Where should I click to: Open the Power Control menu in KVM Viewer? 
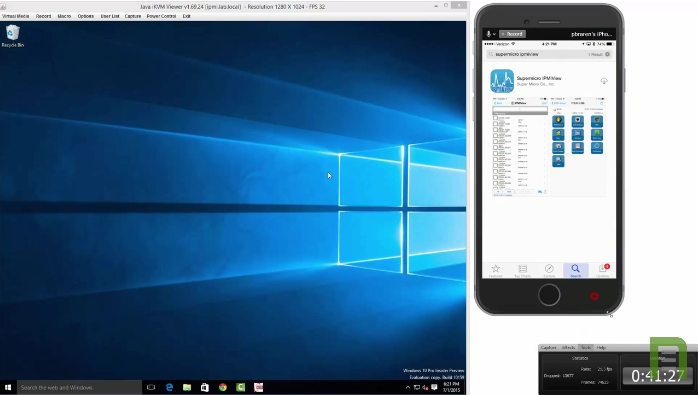(161, 16)
